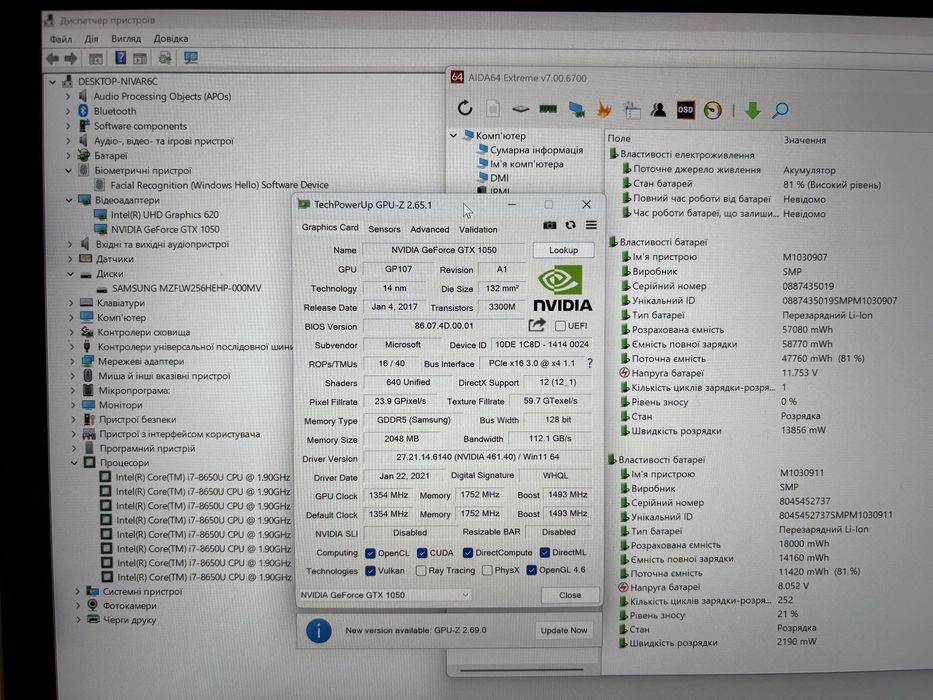Select NVIDIA GeForce GTX 1050 in device tree
933x700 pixels.
165,229
